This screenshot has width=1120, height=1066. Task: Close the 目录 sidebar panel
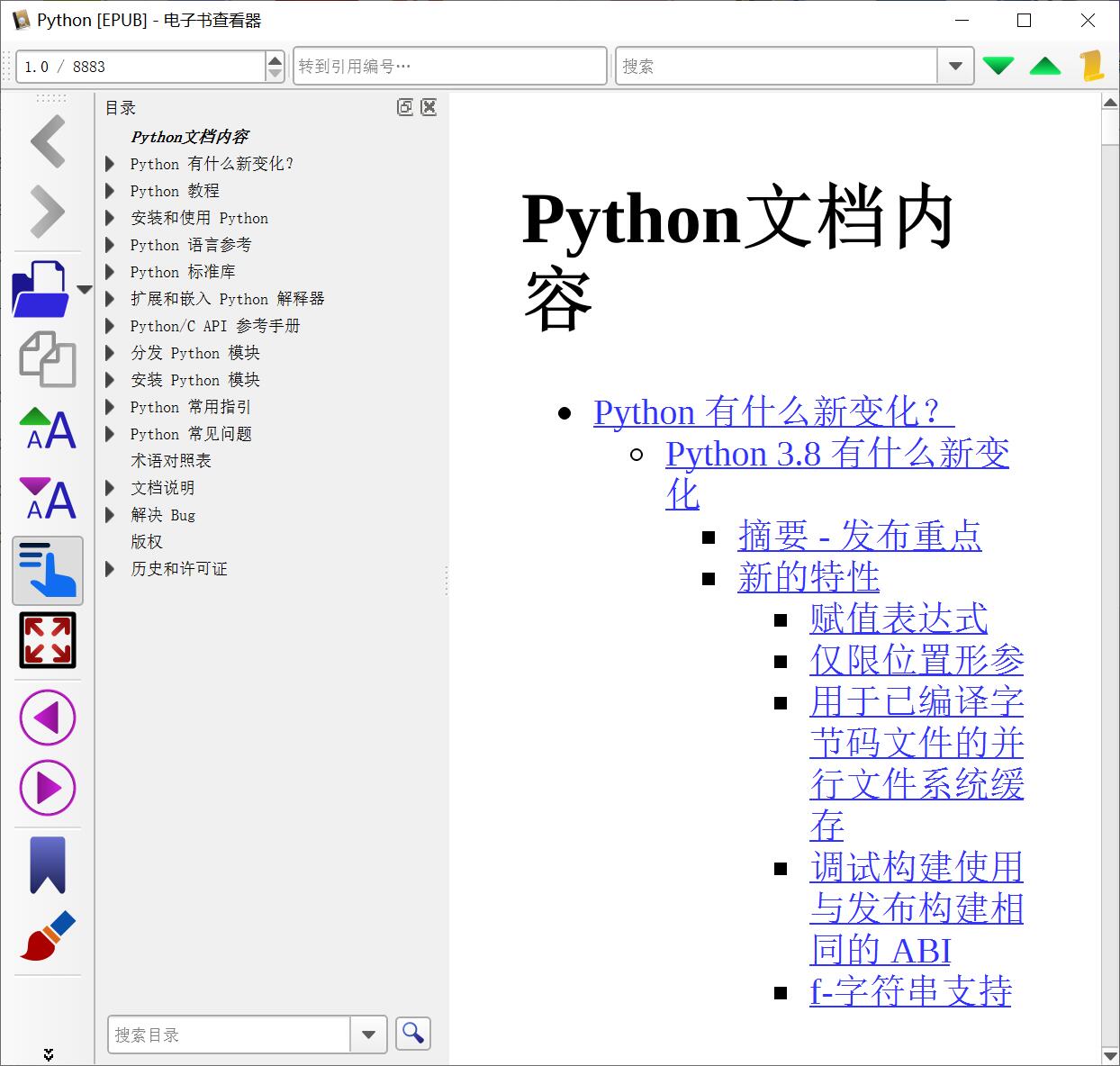429,107
